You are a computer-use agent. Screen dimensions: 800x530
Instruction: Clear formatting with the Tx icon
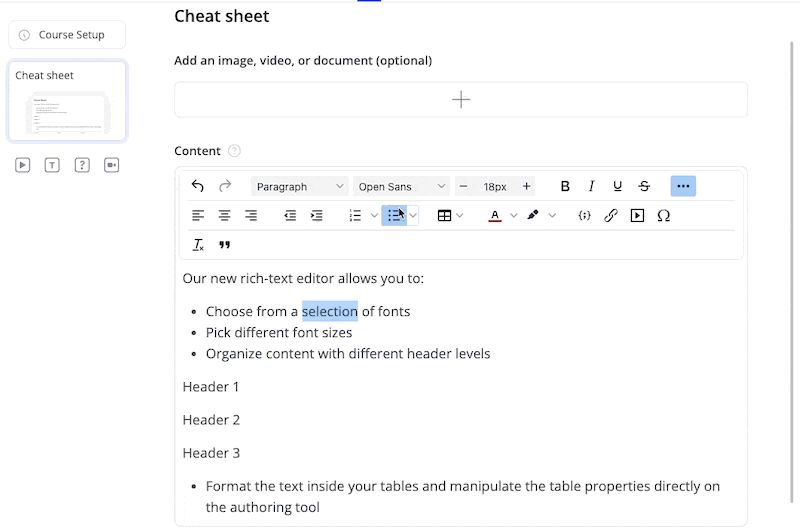[198, 245]
